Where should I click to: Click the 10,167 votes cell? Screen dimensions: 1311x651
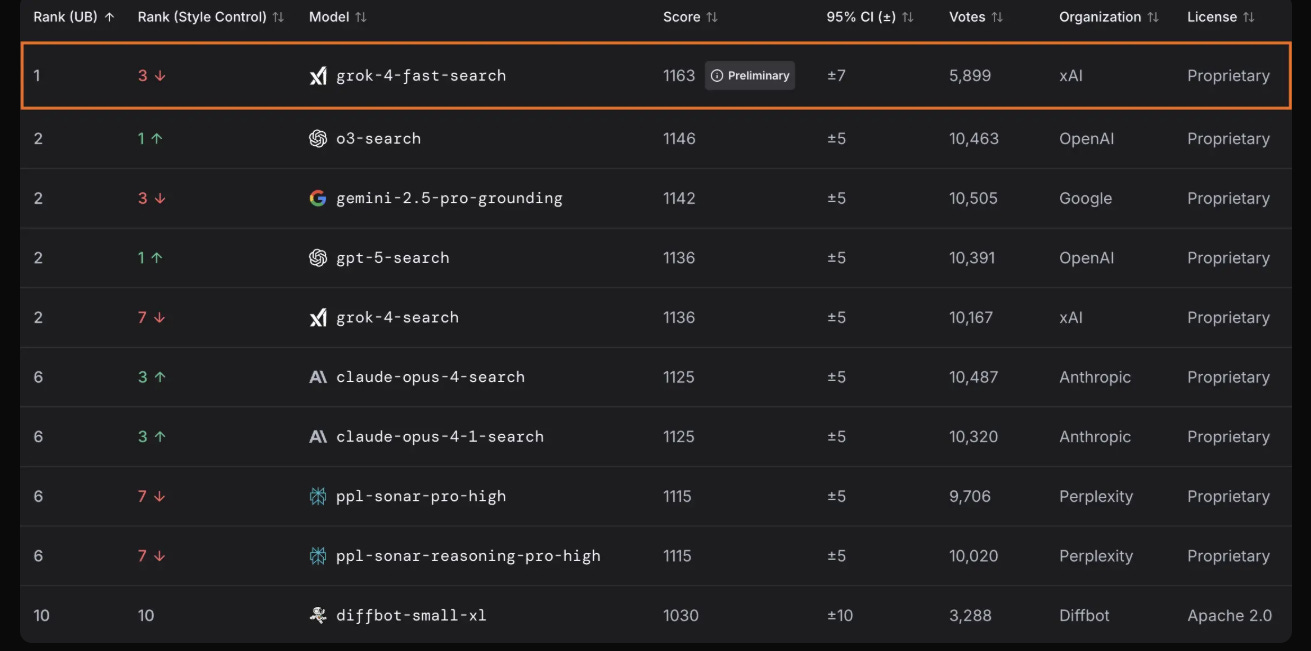pyautogui.click(x=972, y=318)
